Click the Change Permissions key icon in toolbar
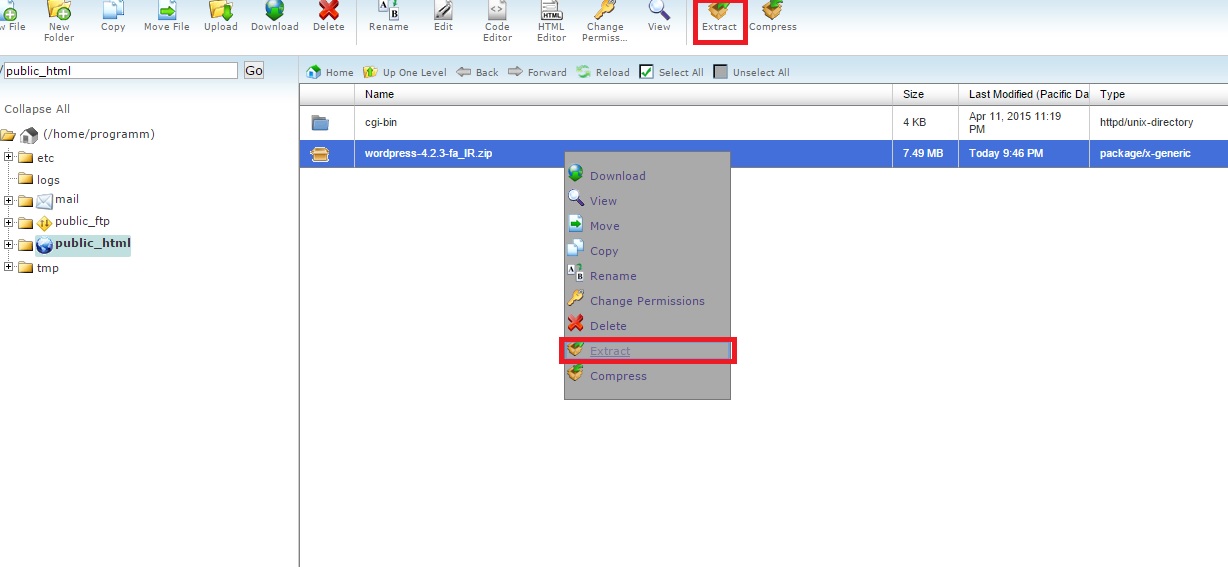 605,11
